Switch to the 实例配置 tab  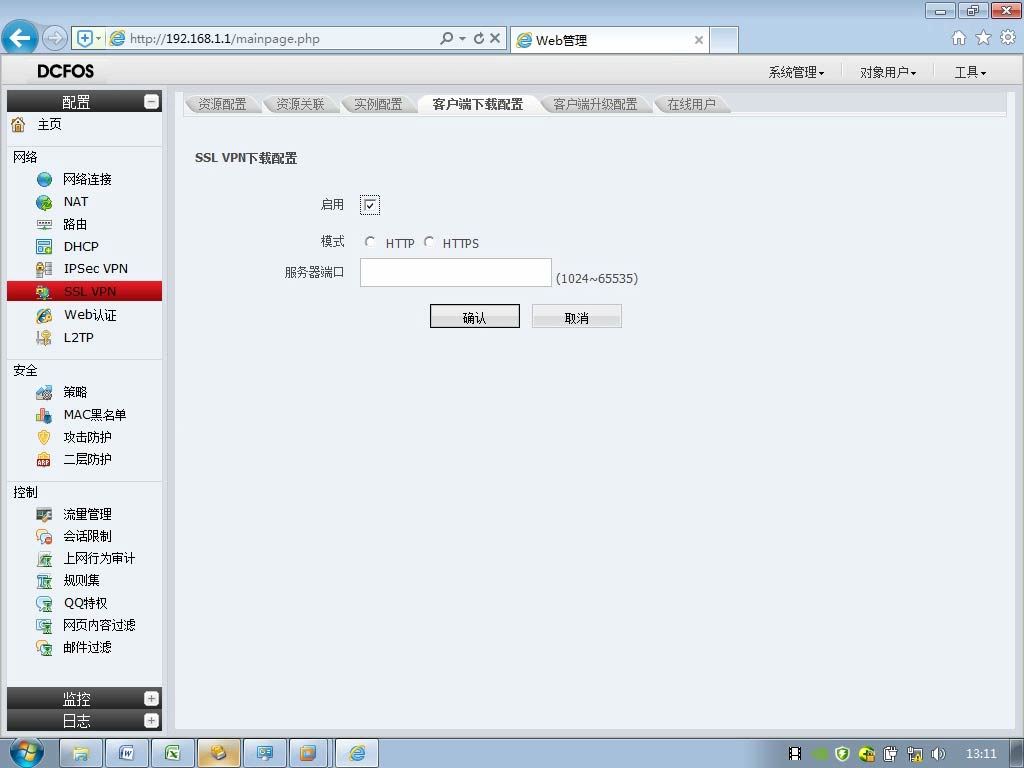tap(377, 104)
